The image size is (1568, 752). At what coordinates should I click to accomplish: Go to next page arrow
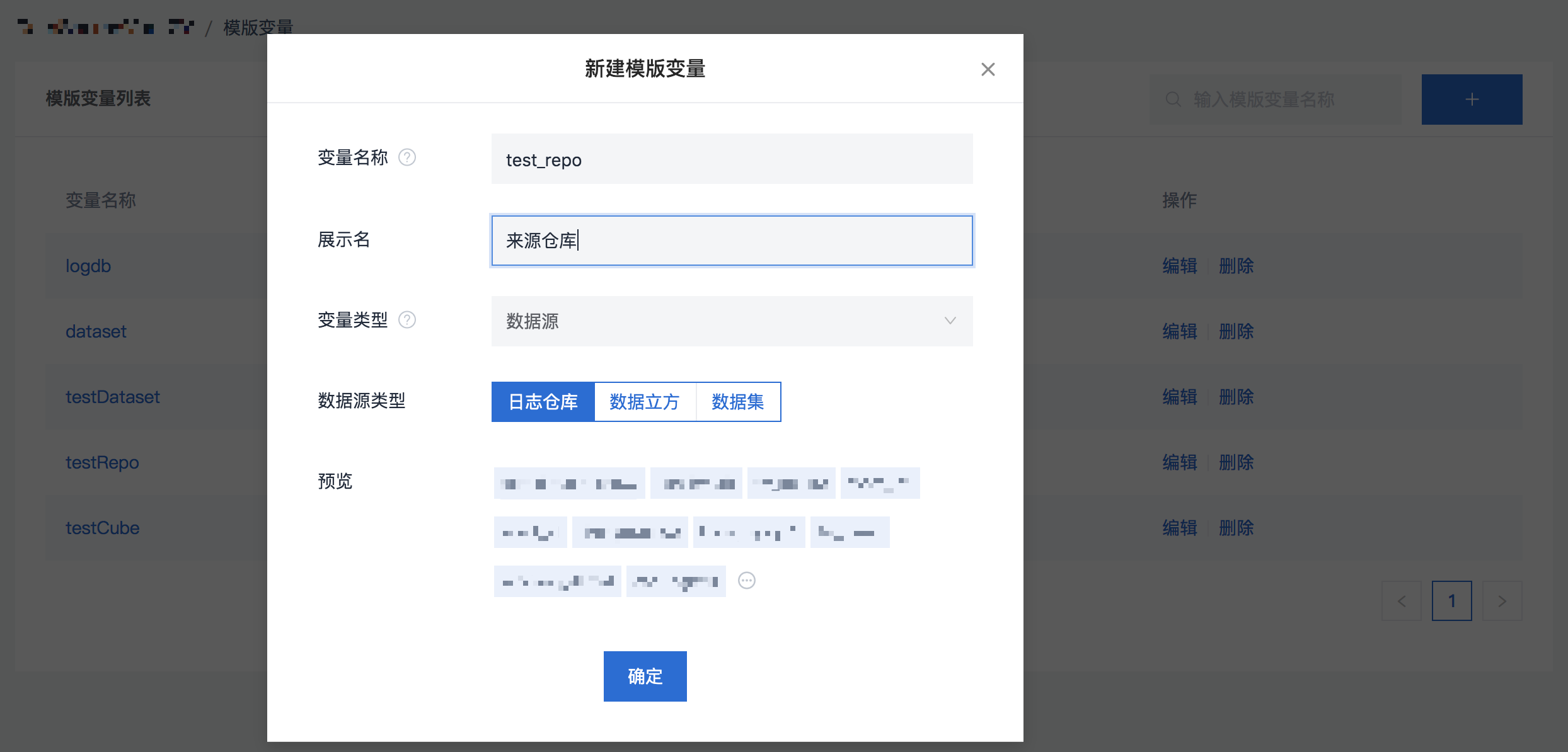pyautogui.click(x=1502, y=601)
